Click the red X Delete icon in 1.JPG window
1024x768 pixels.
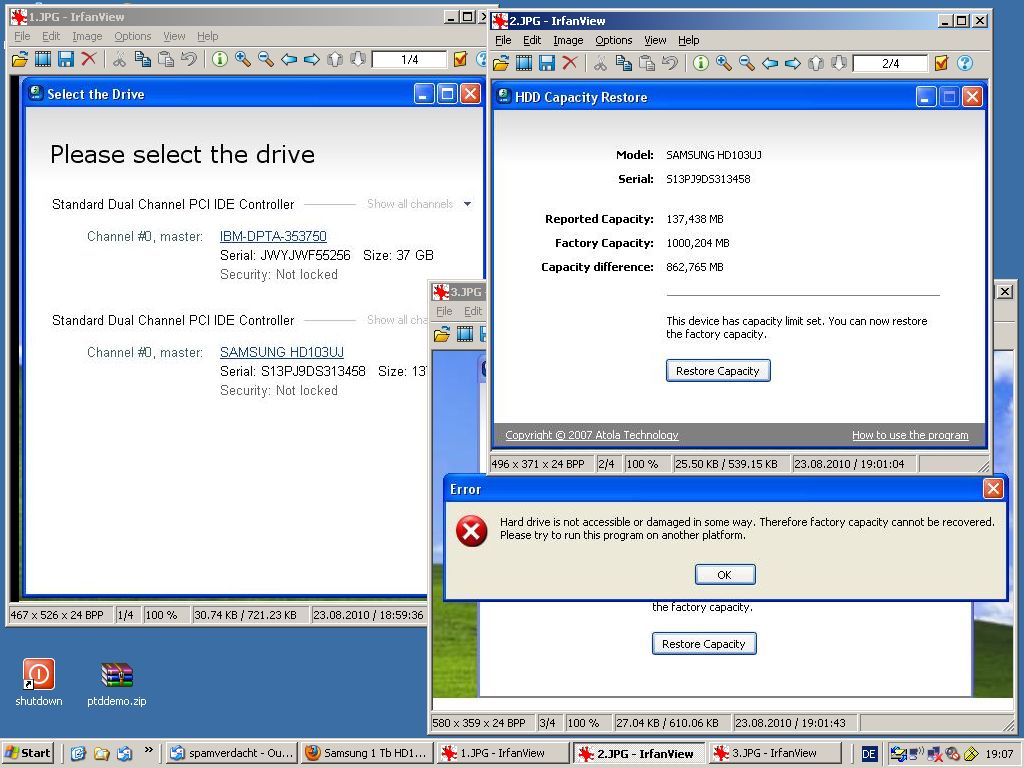point(89,59)
